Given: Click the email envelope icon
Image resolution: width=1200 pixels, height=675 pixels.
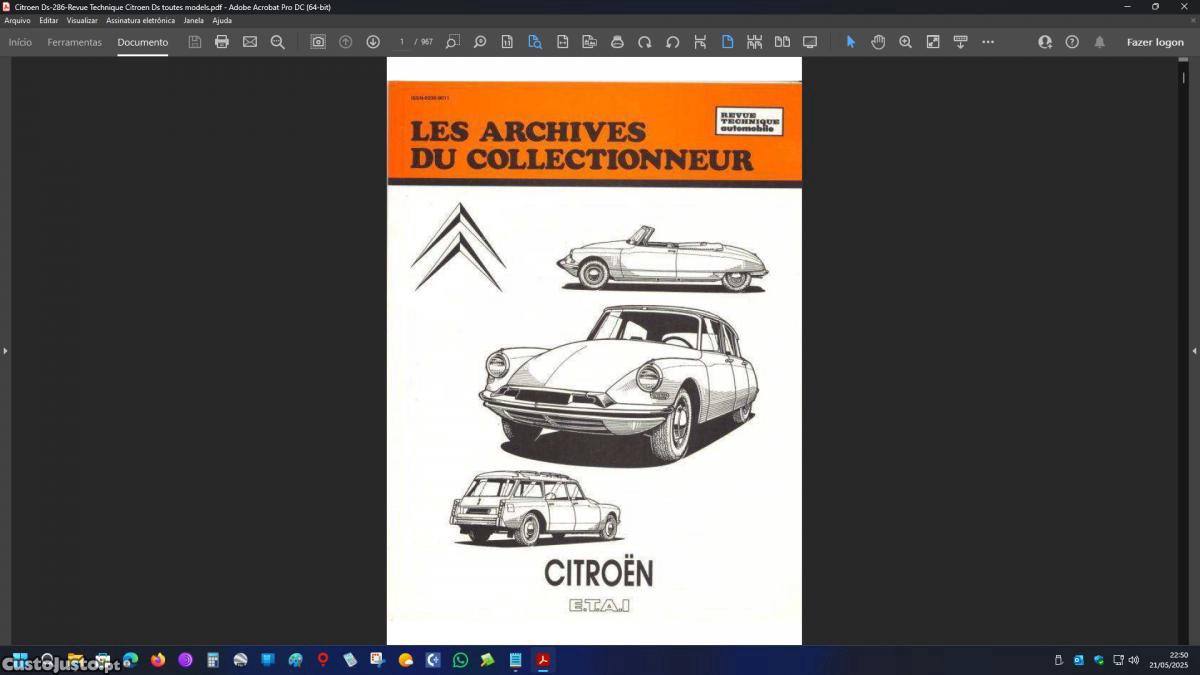Looking at the screenshot, I should point(250,42).
